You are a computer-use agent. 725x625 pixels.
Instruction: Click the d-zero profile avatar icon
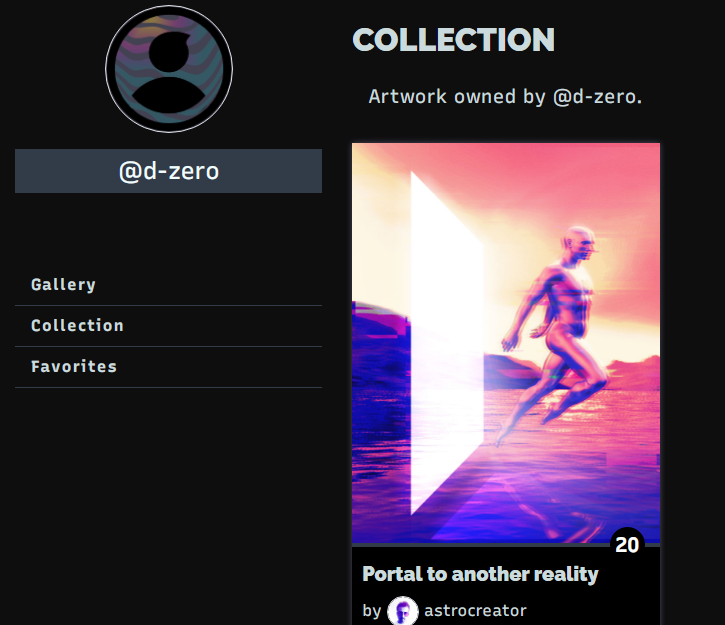click(x=169, y=69)
